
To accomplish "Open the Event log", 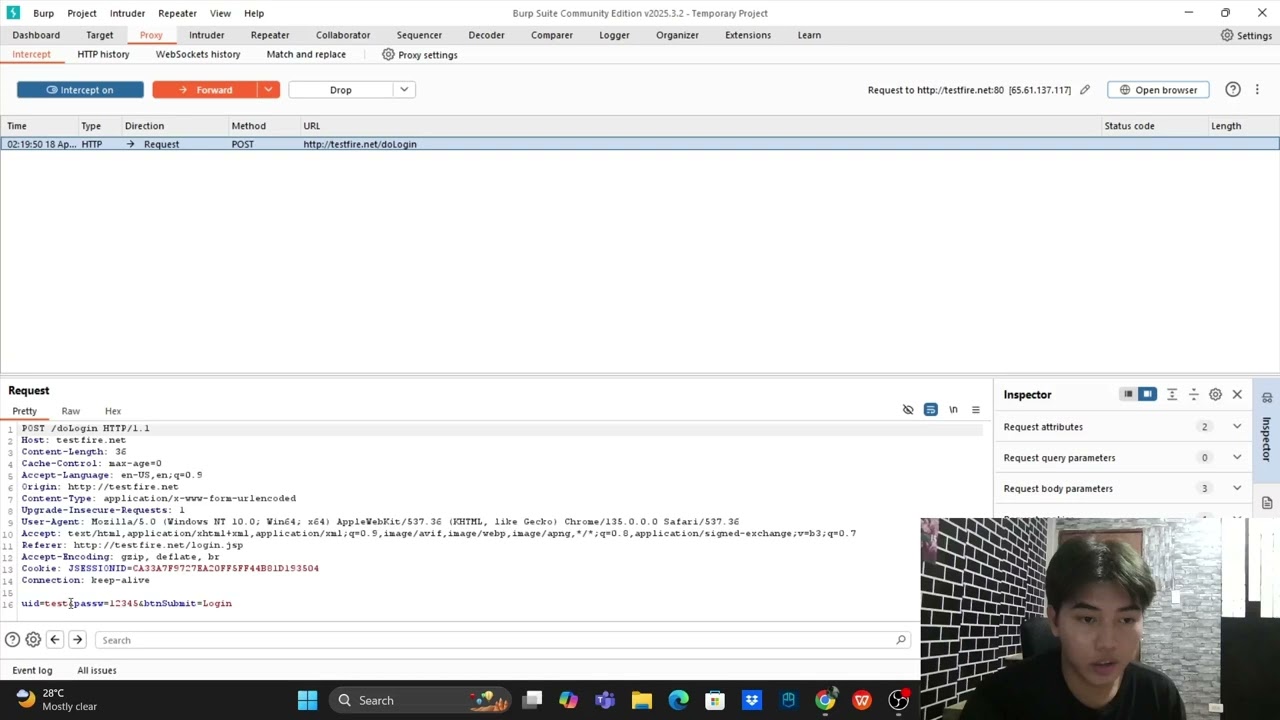I will [x=32, y=670].
